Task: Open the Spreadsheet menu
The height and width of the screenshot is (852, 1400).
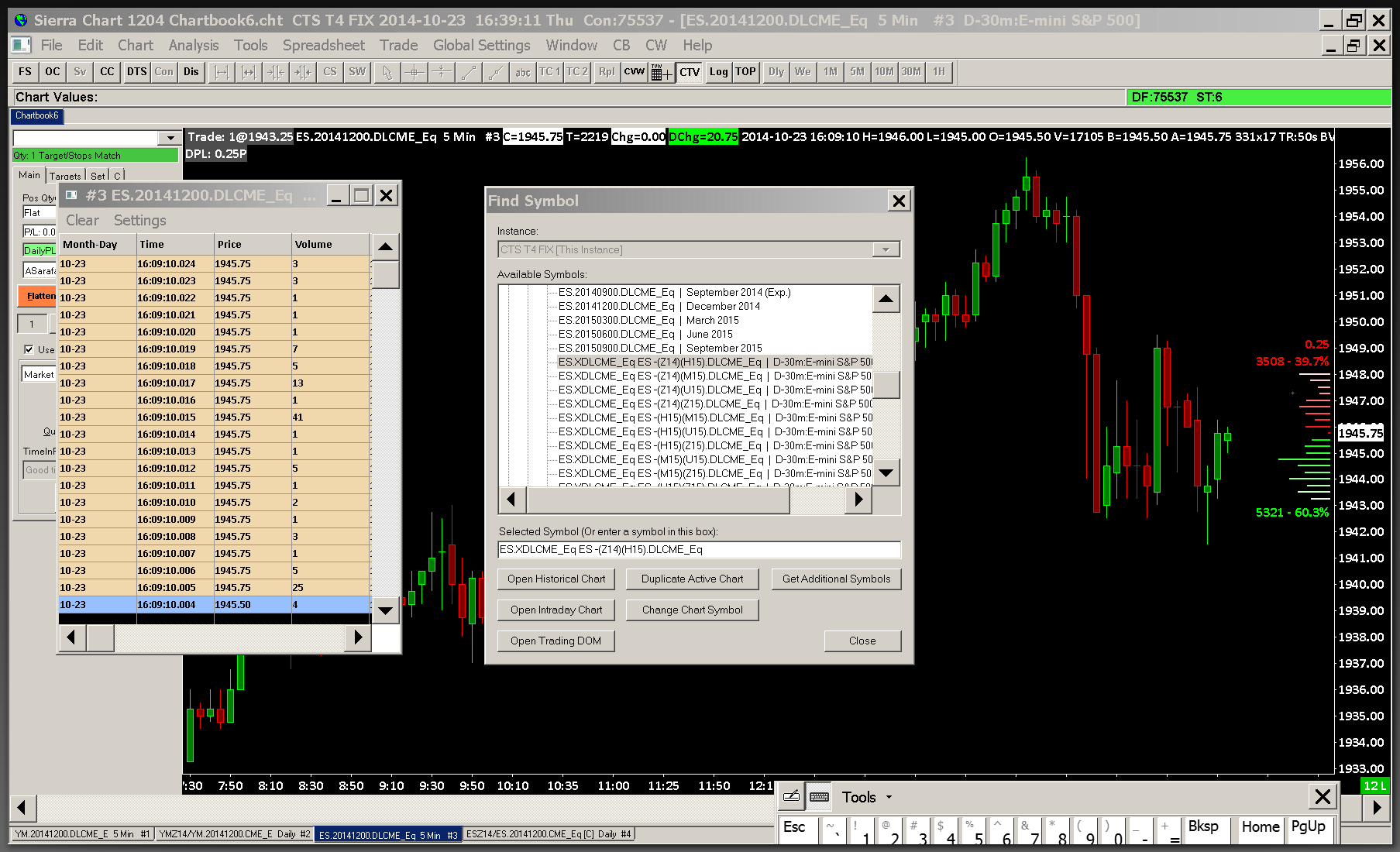Action: pyautogui.click(x=324, y=46)
